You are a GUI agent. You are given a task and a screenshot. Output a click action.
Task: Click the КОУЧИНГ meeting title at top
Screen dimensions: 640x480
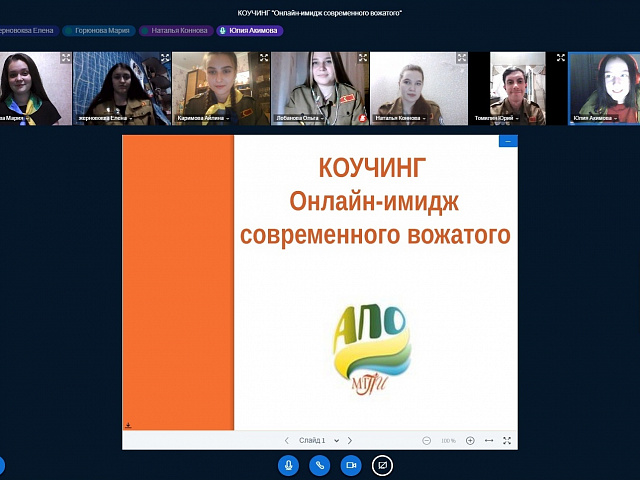tap(320, 13)
